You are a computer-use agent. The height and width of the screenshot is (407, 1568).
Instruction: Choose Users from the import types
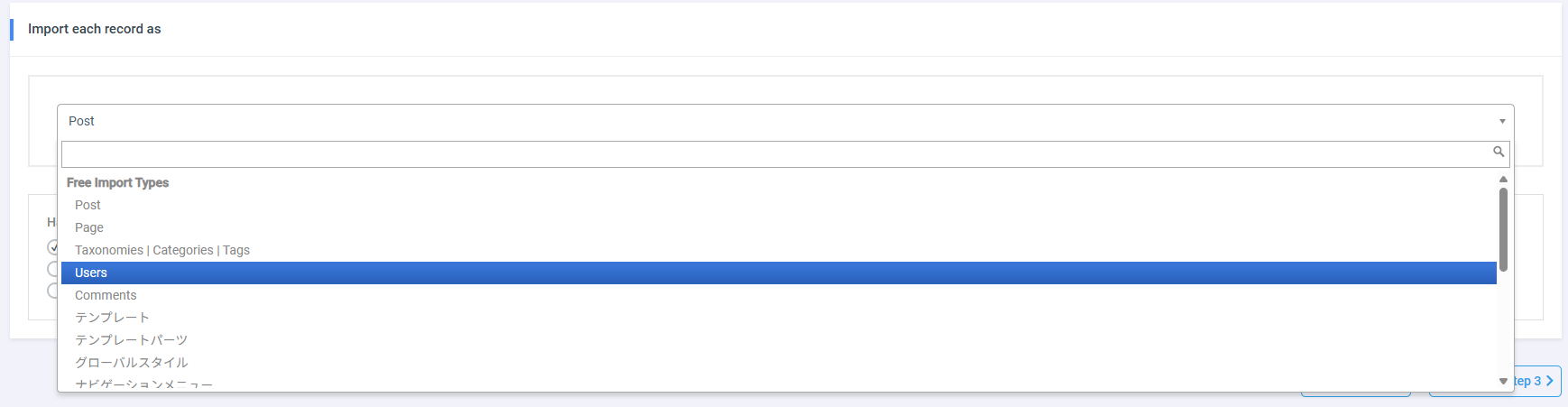pos(91,273)
